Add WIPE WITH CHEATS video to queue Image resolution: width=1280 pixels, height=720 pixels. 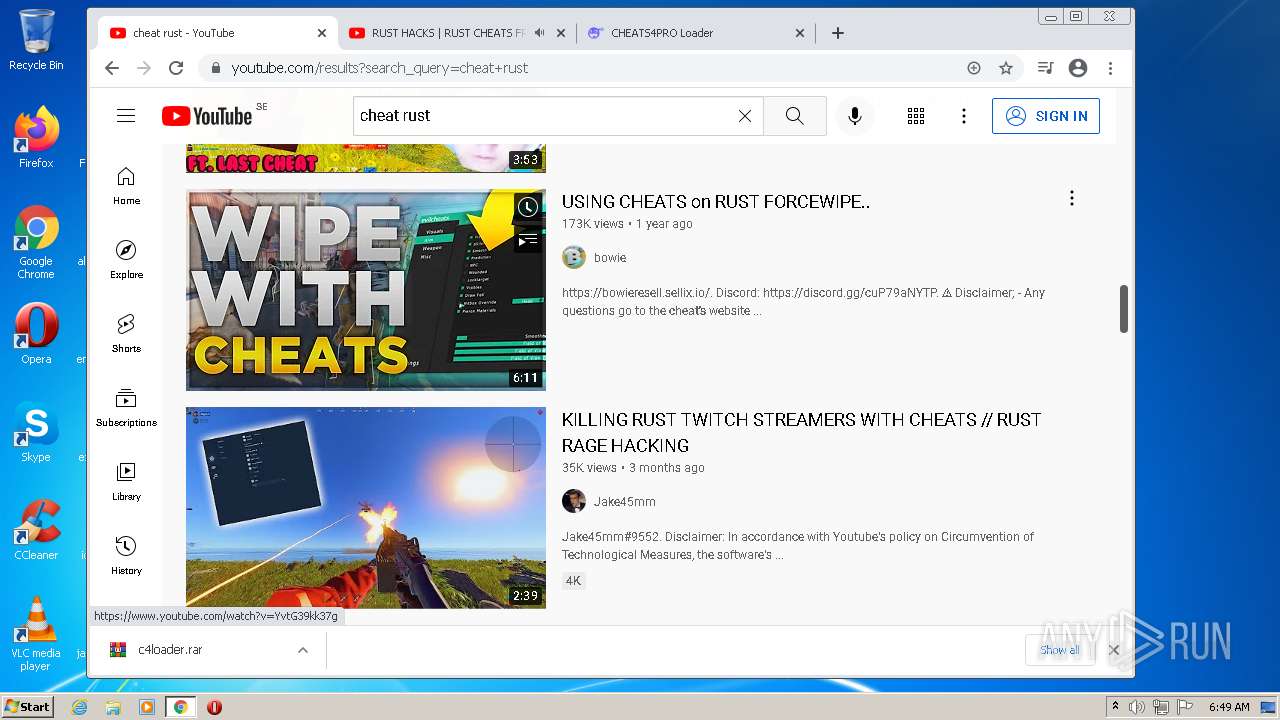(528, 240)
